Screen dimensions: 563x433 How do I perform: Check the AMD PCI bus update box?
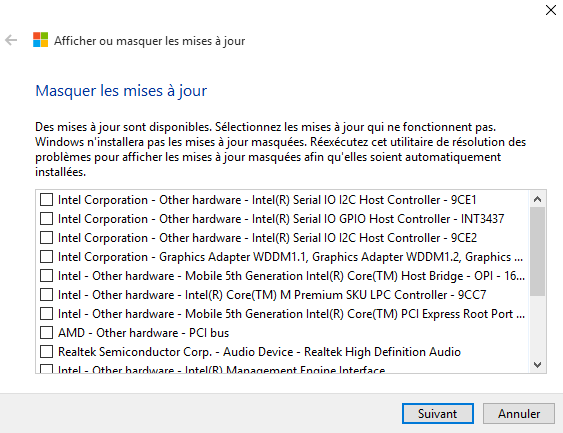tap(46, 333)
